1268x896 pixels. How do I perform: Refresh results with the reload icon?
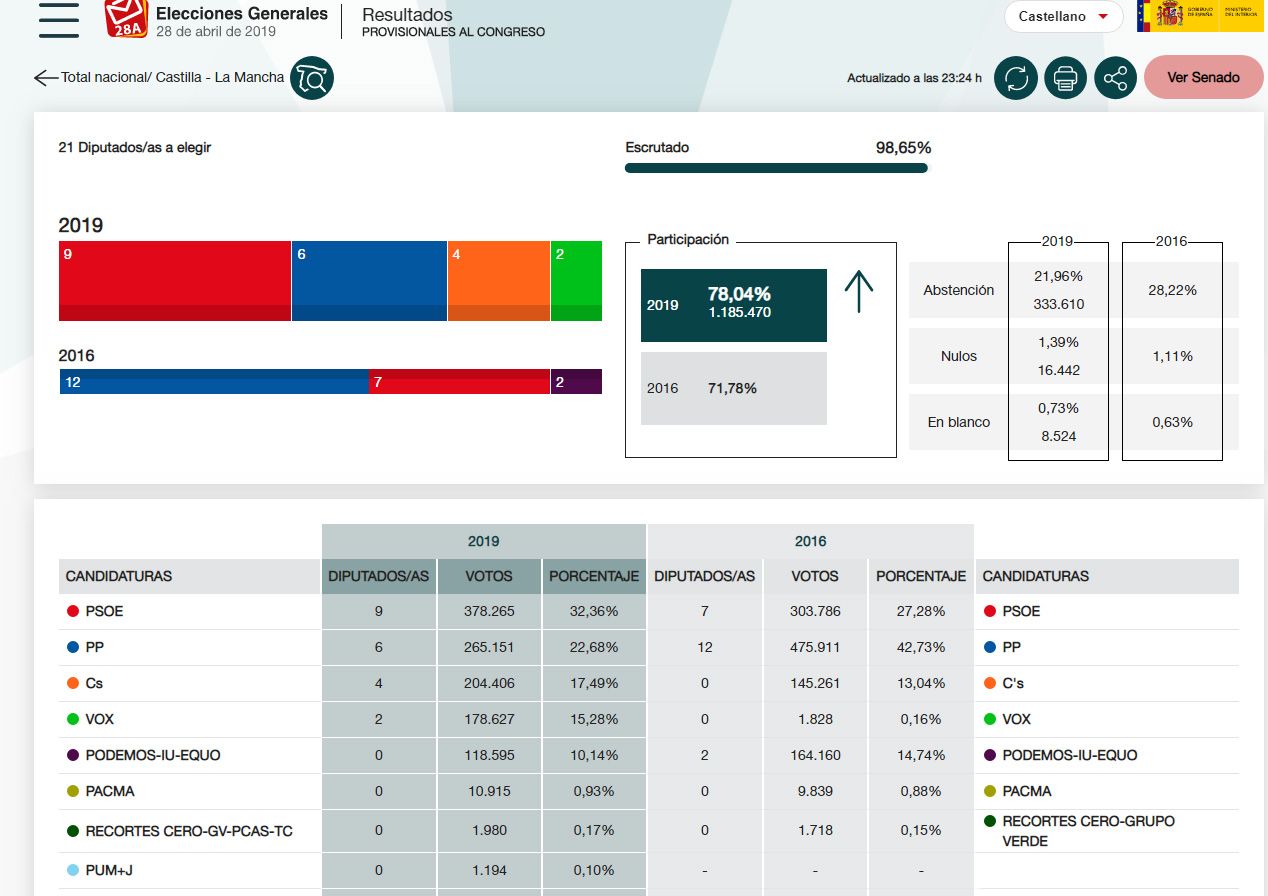tap(1016, 78)
